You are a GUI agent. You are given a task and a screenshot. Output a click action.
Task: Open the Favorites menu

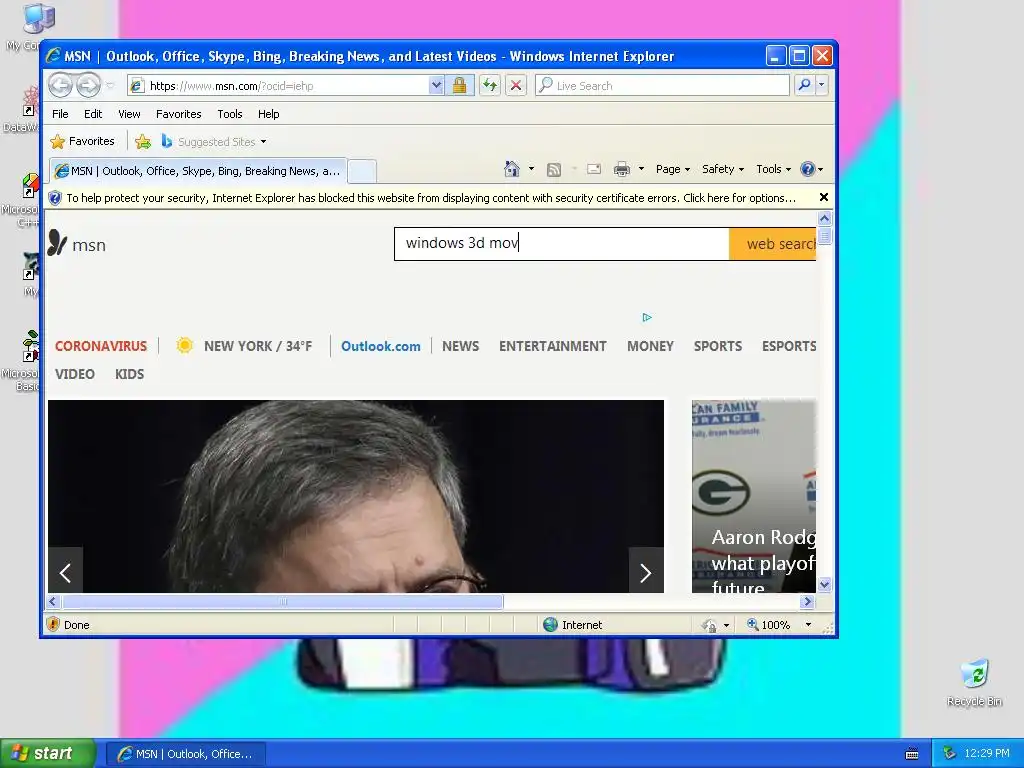[178, 114]
